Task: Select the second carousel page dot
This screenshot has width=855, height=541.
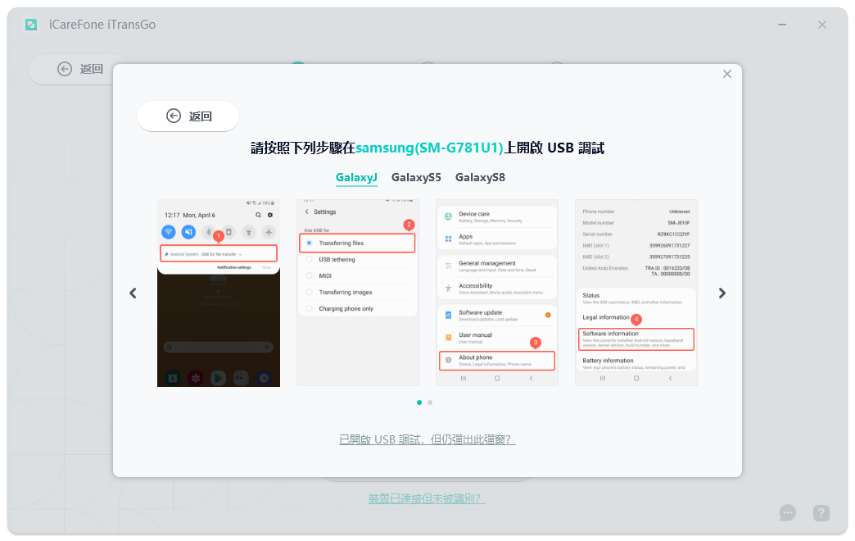Action: 430,402
